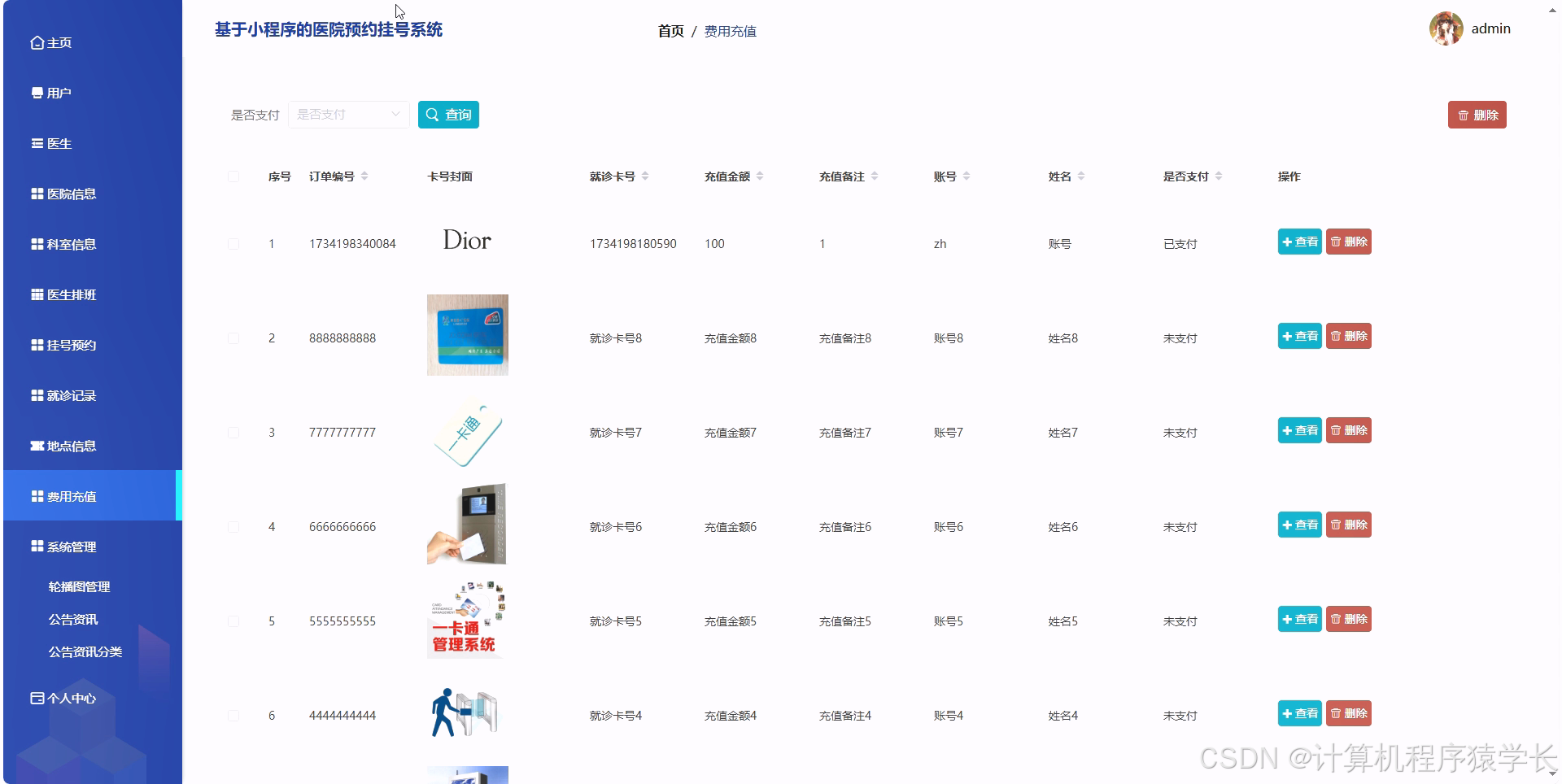Check the select-all checkbox in table header

click(233, 176)
